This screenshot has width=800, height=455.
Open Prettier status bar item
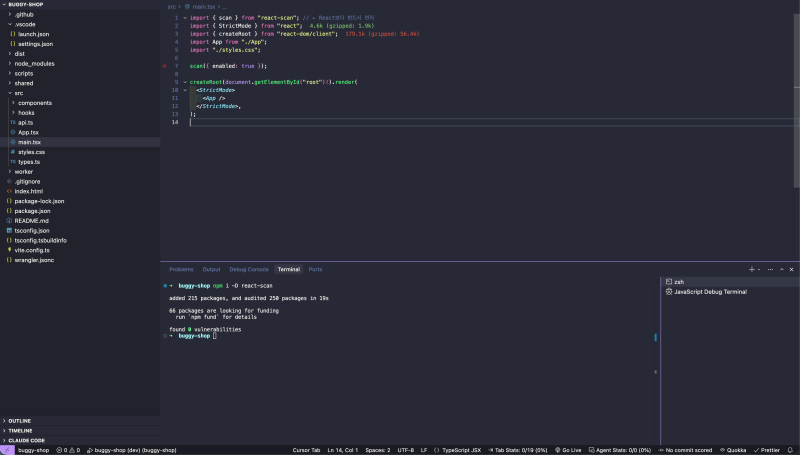tap(767, 450)
